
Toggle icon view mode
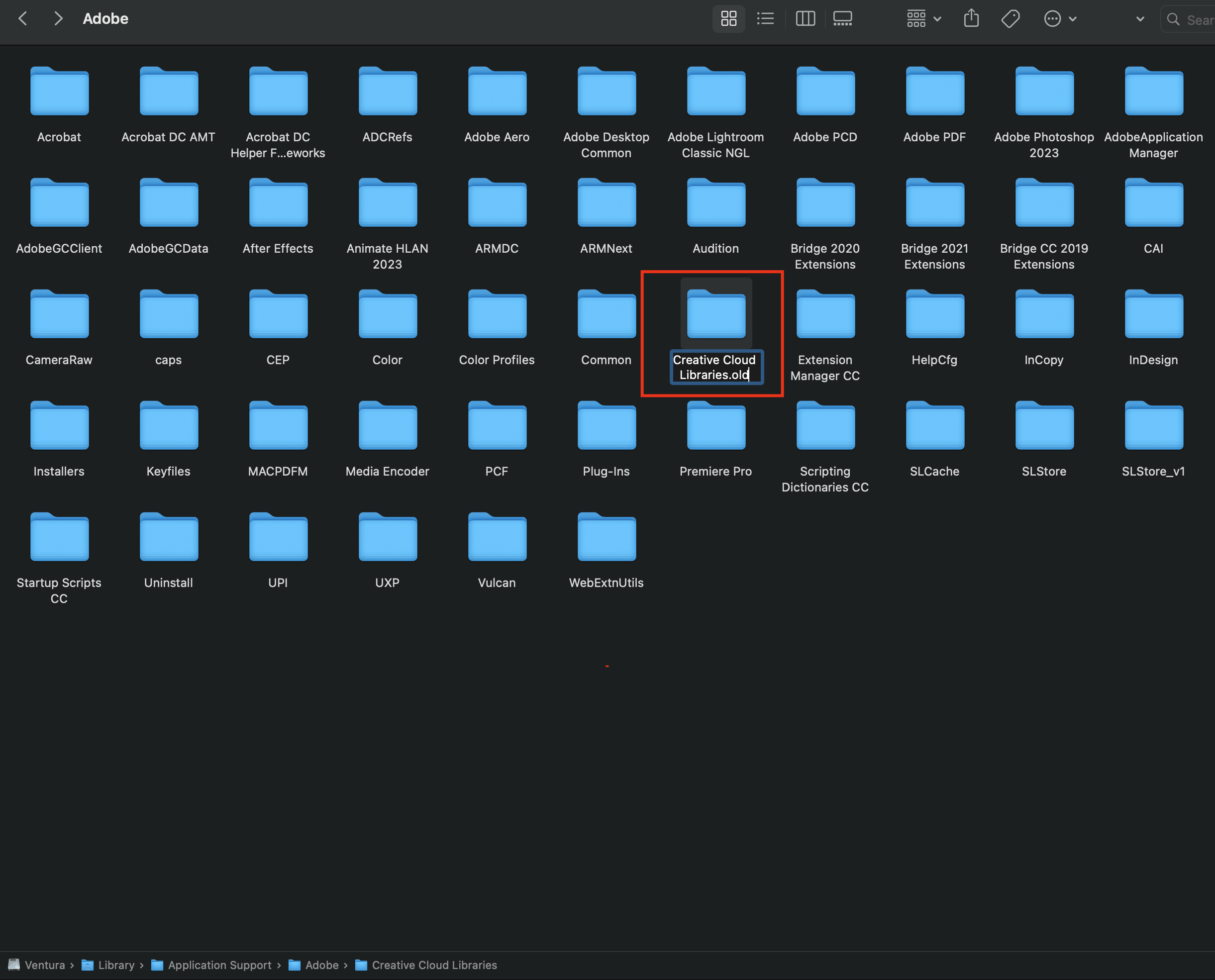[728, 18]
